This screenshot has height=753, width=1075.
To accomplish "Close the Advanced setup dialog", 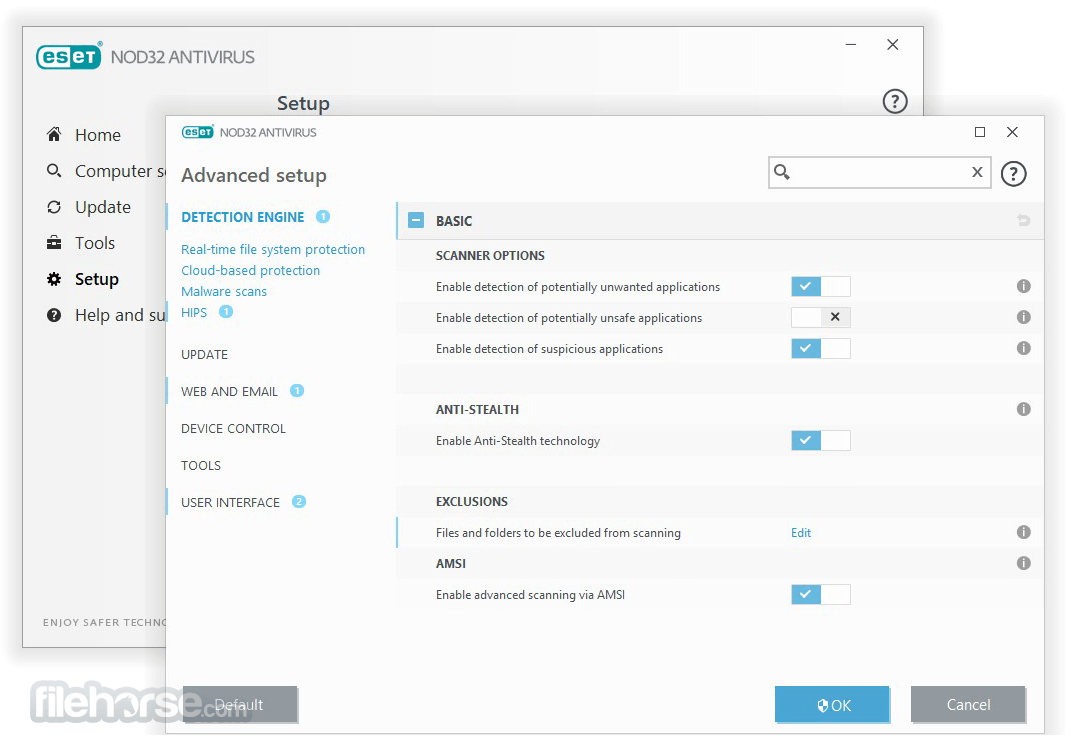I will point(1012,132).
